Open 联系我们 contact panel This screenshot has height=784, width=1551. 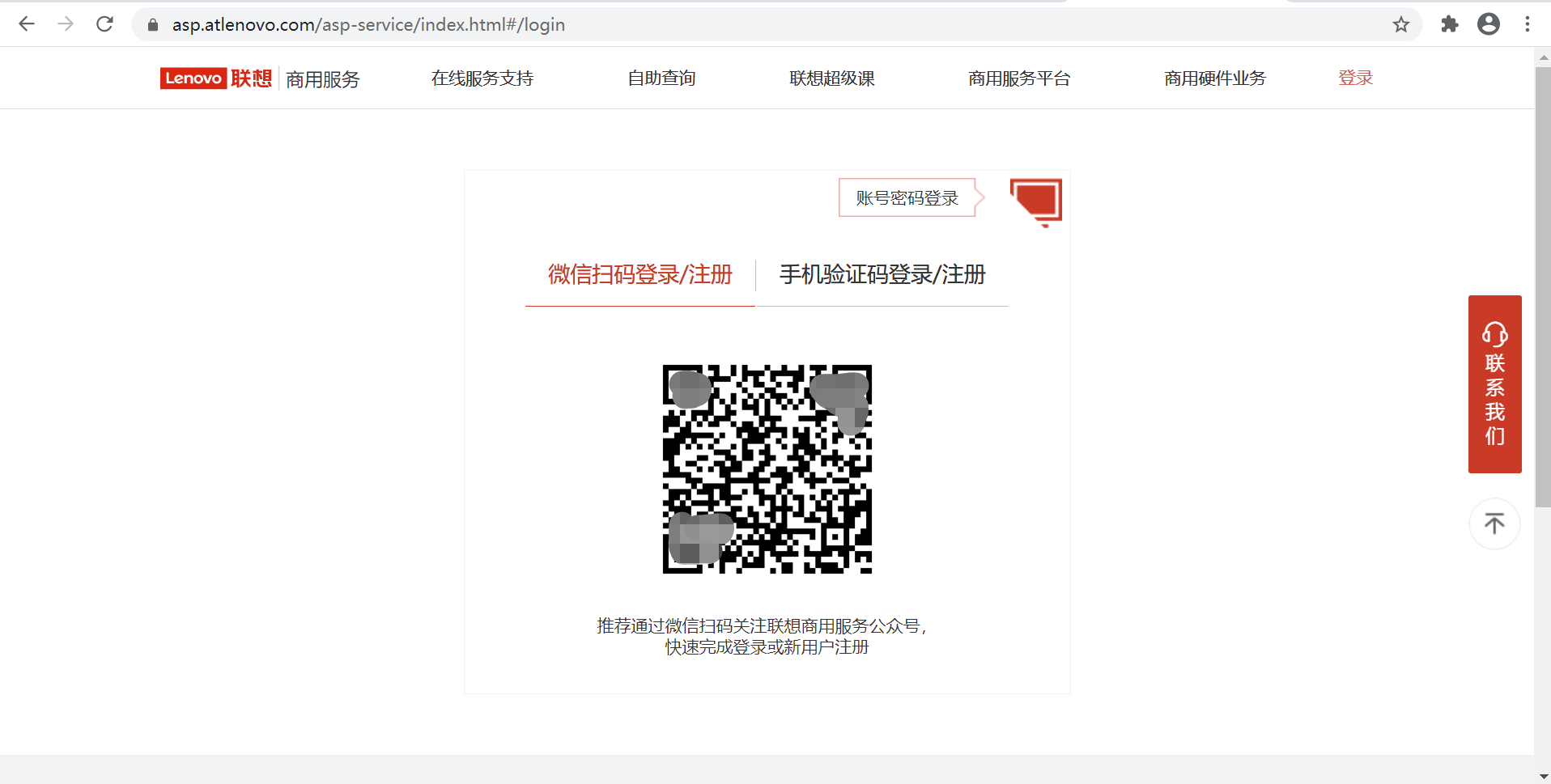point(1494,384)
